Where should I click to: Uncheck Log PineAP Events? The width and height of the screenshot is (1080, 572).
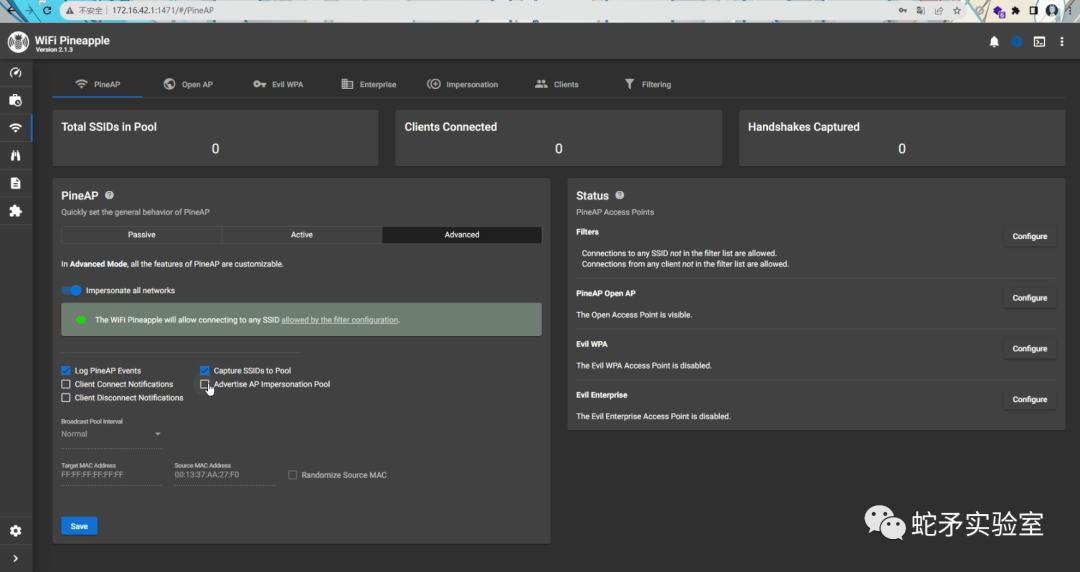tap(65, 370)
